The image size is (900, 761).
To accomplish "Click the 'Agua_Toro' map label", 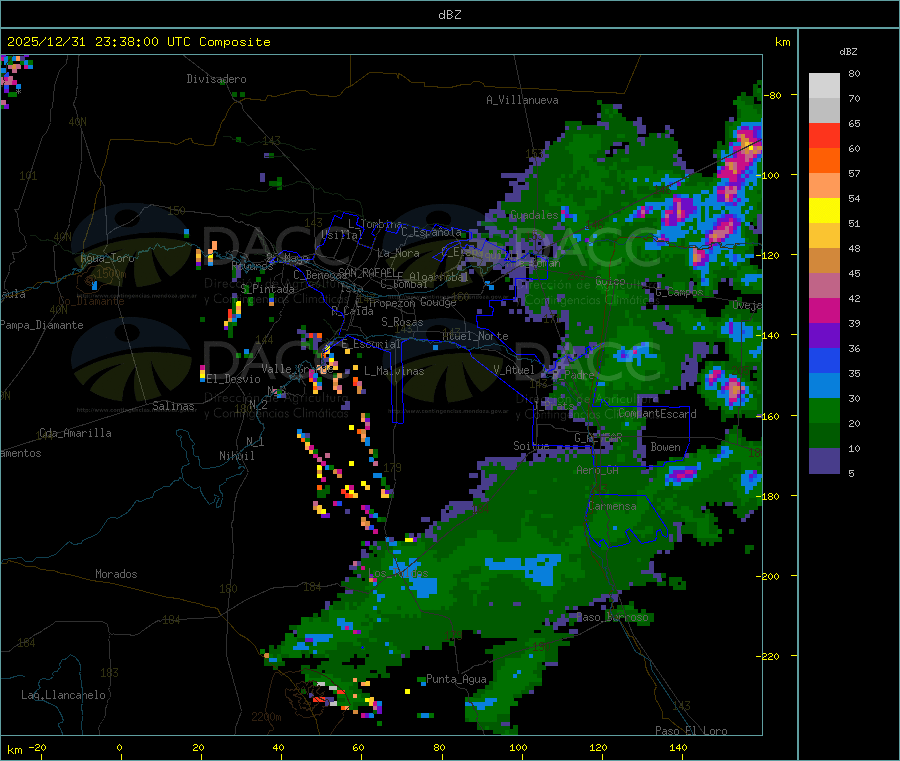I will pos(107,258).
